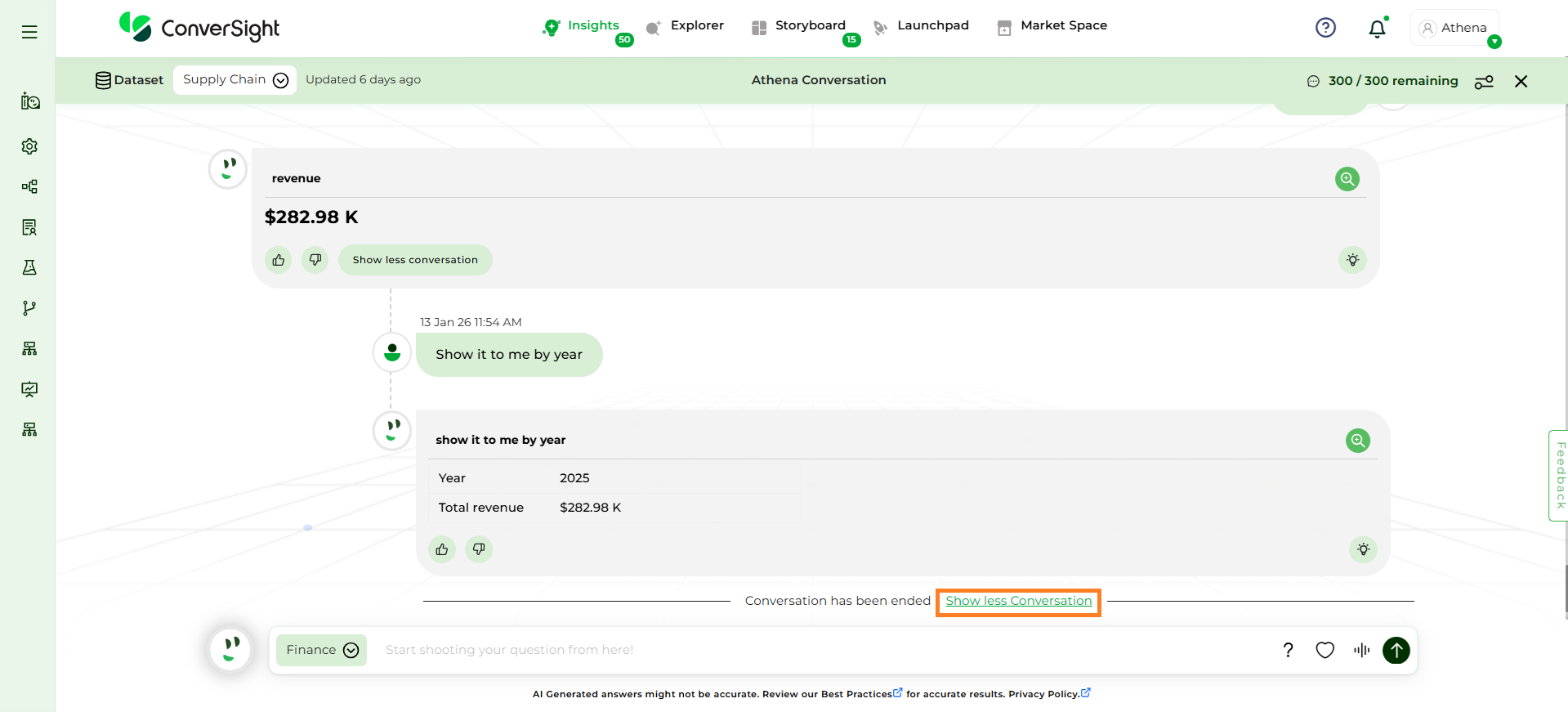Click the lightbulb icon on revenue card
1568x712 pixels.
pos(1352,260)
